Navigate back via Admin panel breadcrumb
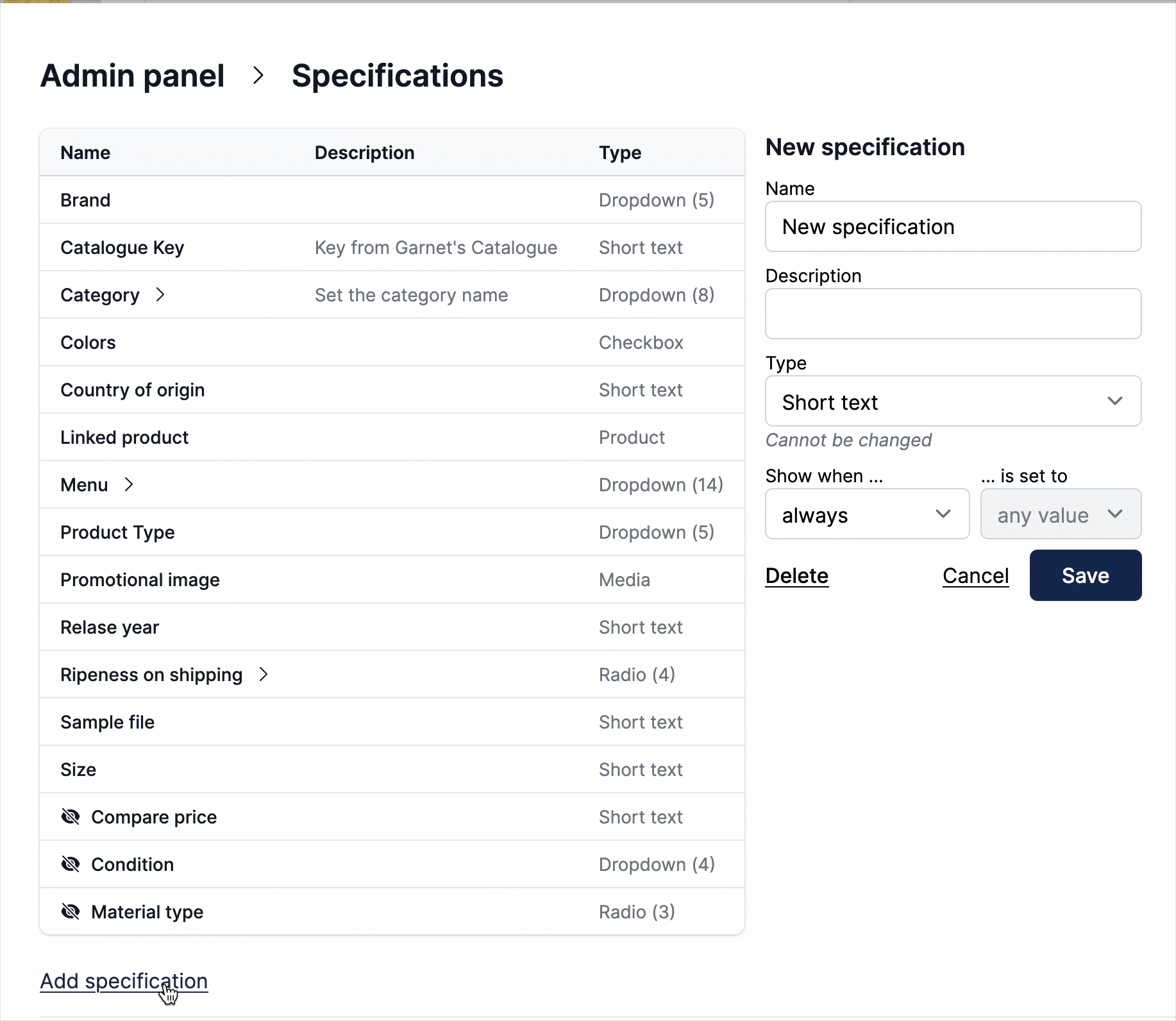This screenshot has width=1176, height=1021. tap(132, 76)
